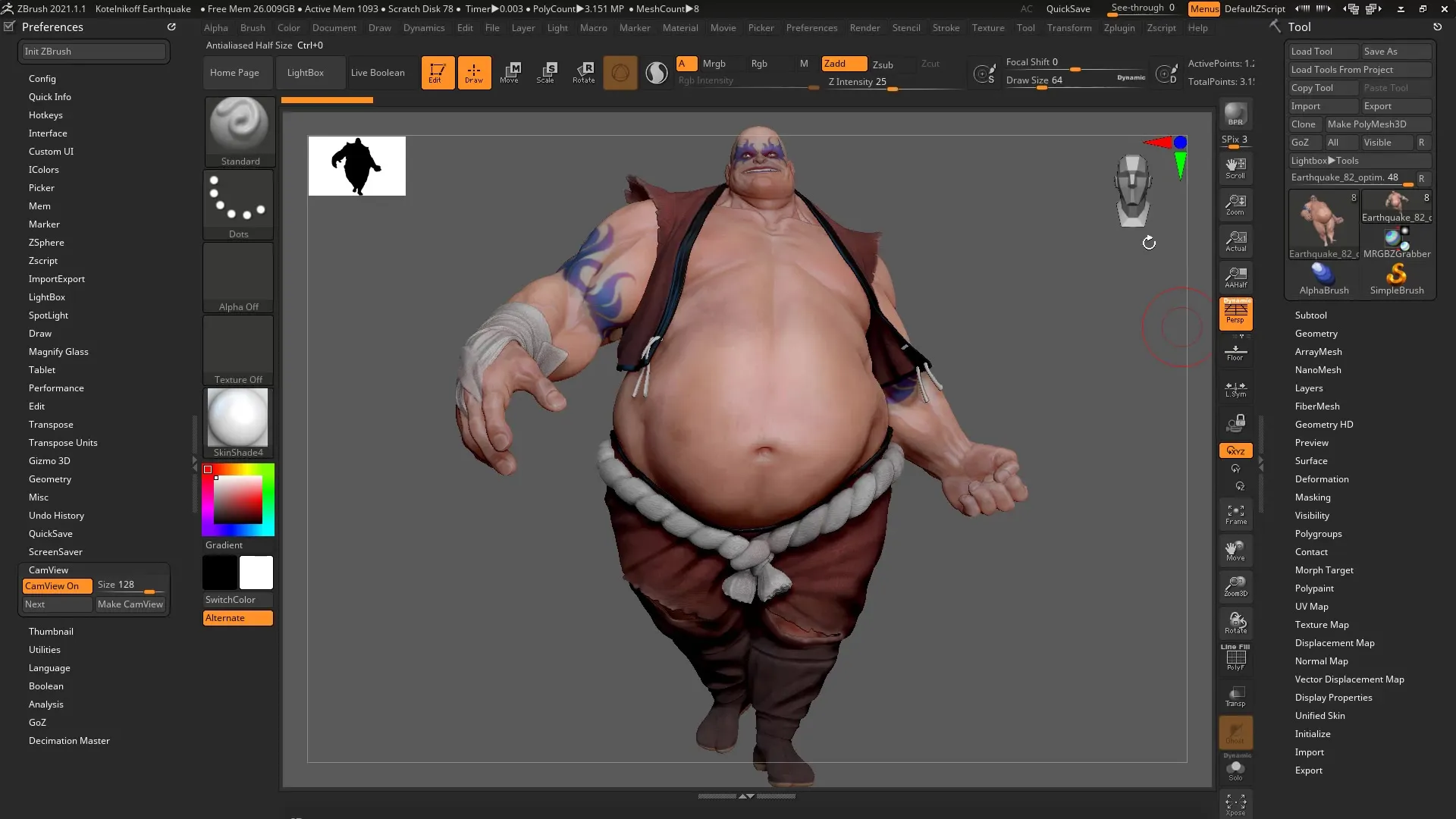The image size is (1456, 819).
Task: Show the Floor grid
Action: pyautogui.click(x=1235, y=352)
